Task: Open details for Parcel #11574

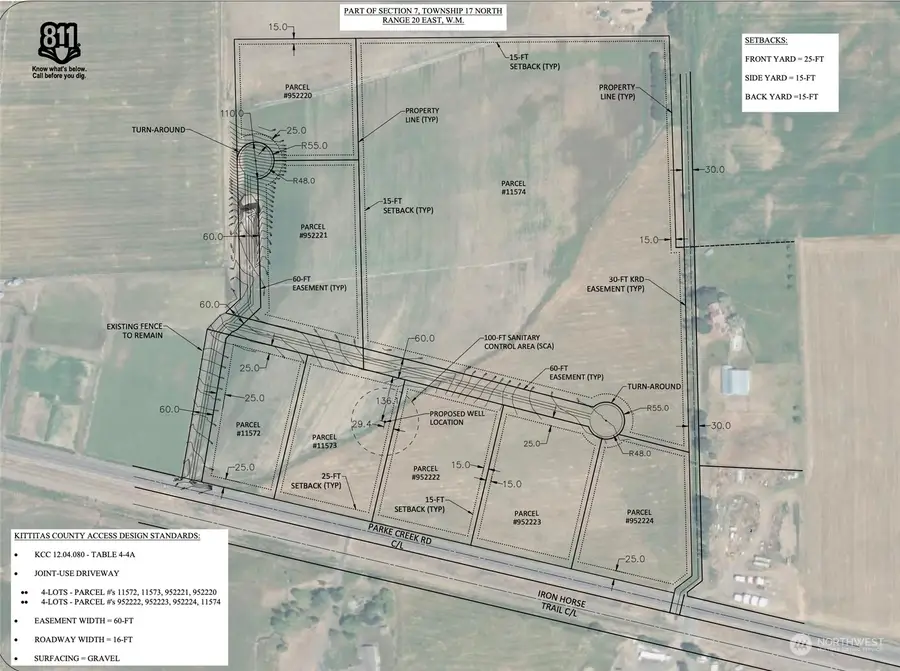Action: pyautogui.click(x=512, y=188)
